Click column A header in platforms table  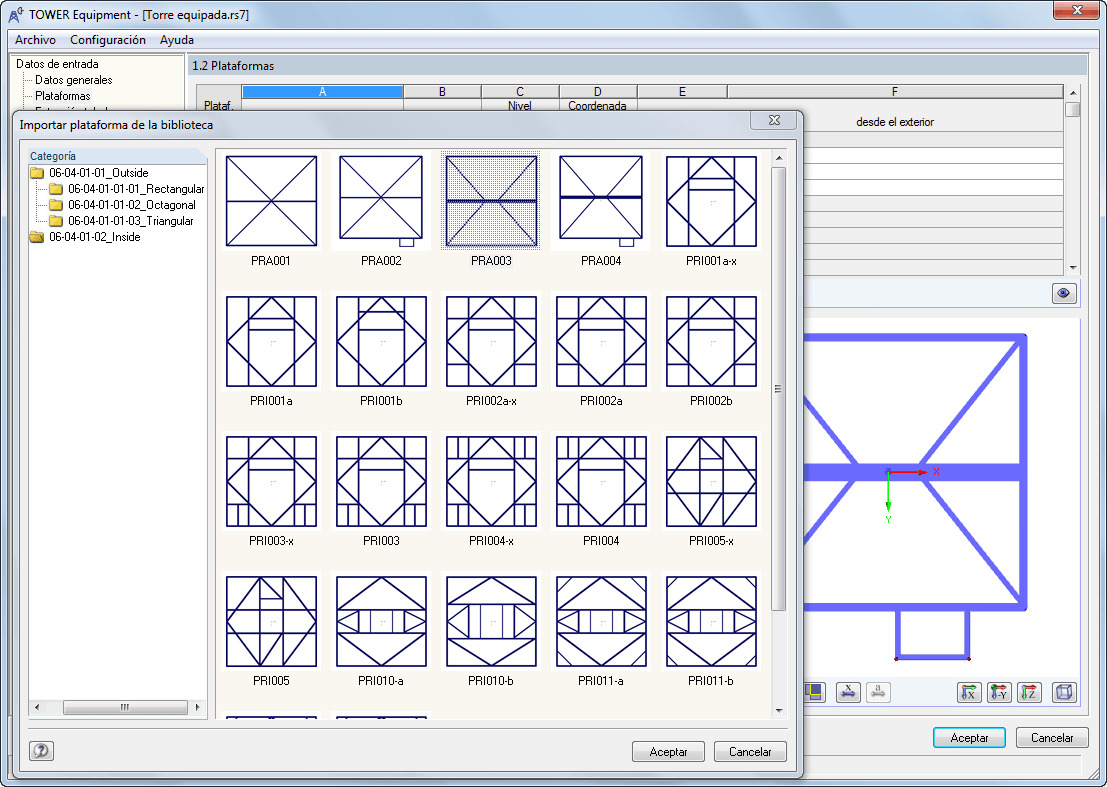323,92
